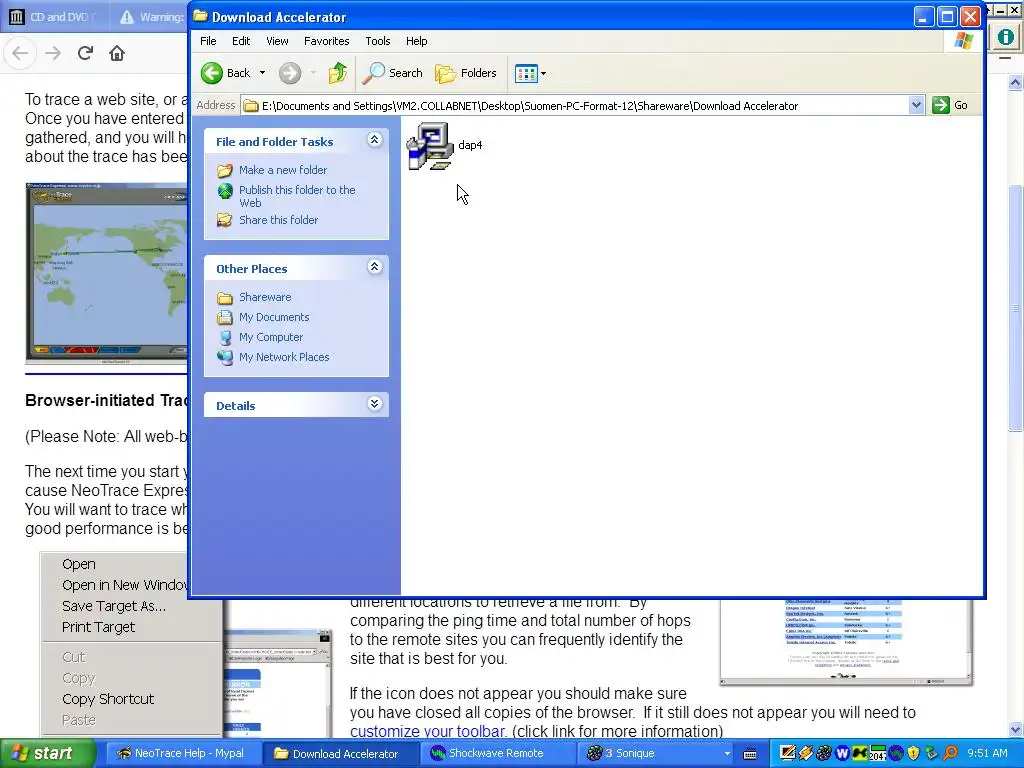Click the Go button

coord(950,105)
